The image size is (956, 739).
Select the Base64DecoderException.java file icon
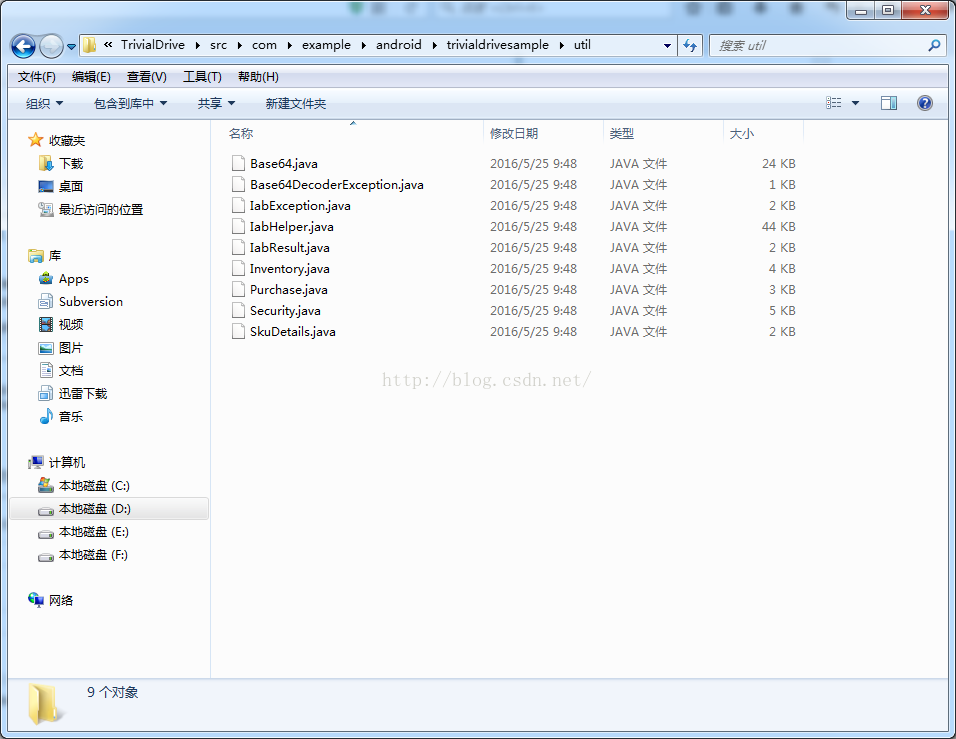click(x=238, y=184)
